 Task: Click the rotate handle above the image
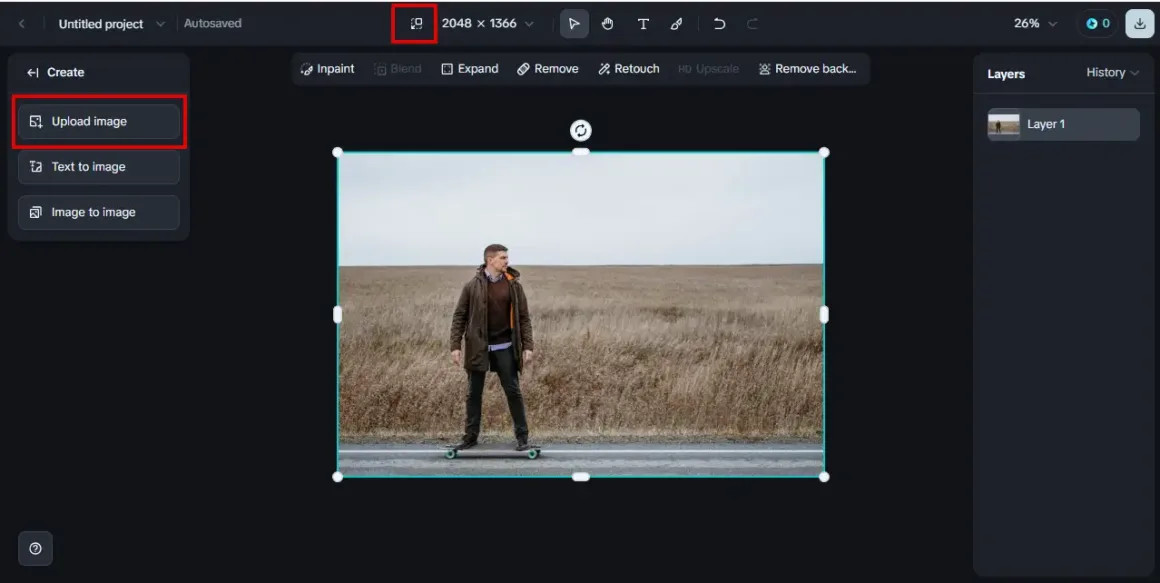click(581, 131)
